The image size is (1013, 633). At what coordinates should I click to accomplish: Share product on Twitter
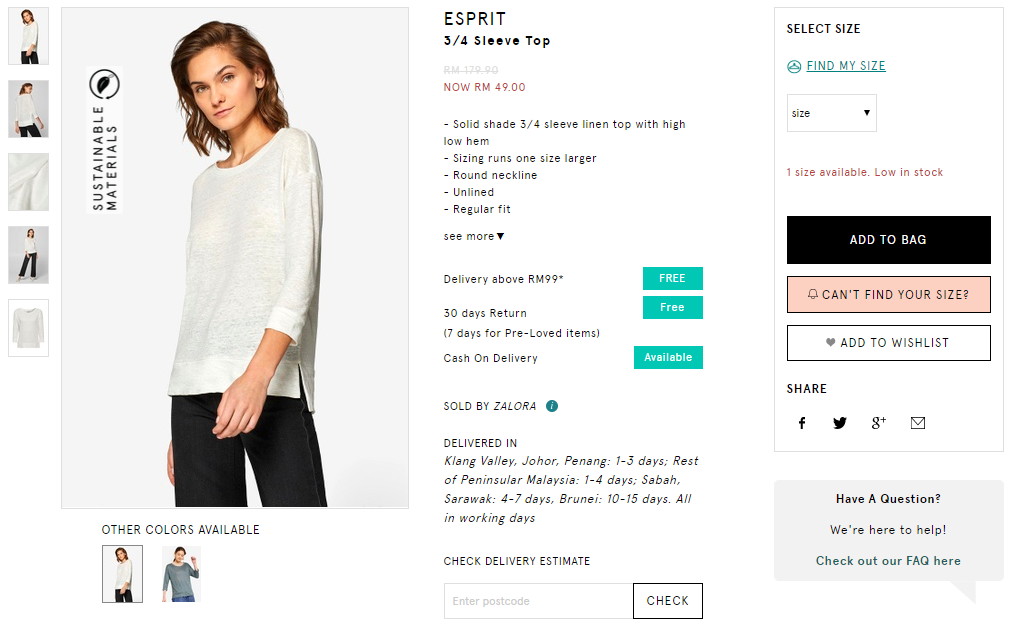tap(840, 423)
